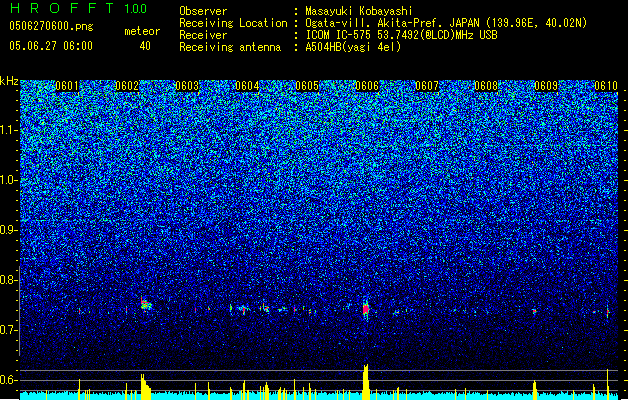Click the Receiver label

[203, 35]
